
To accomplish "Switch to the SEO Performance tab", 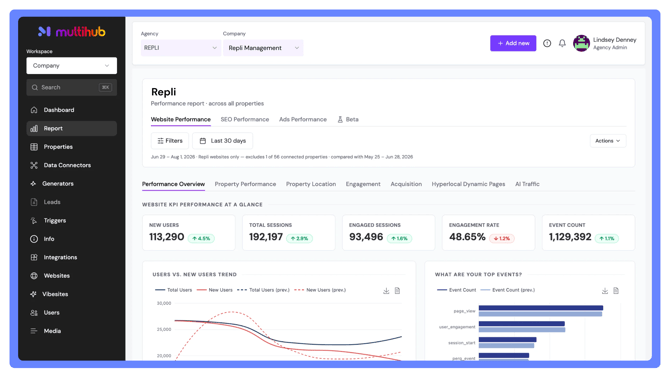I will 245,120.
